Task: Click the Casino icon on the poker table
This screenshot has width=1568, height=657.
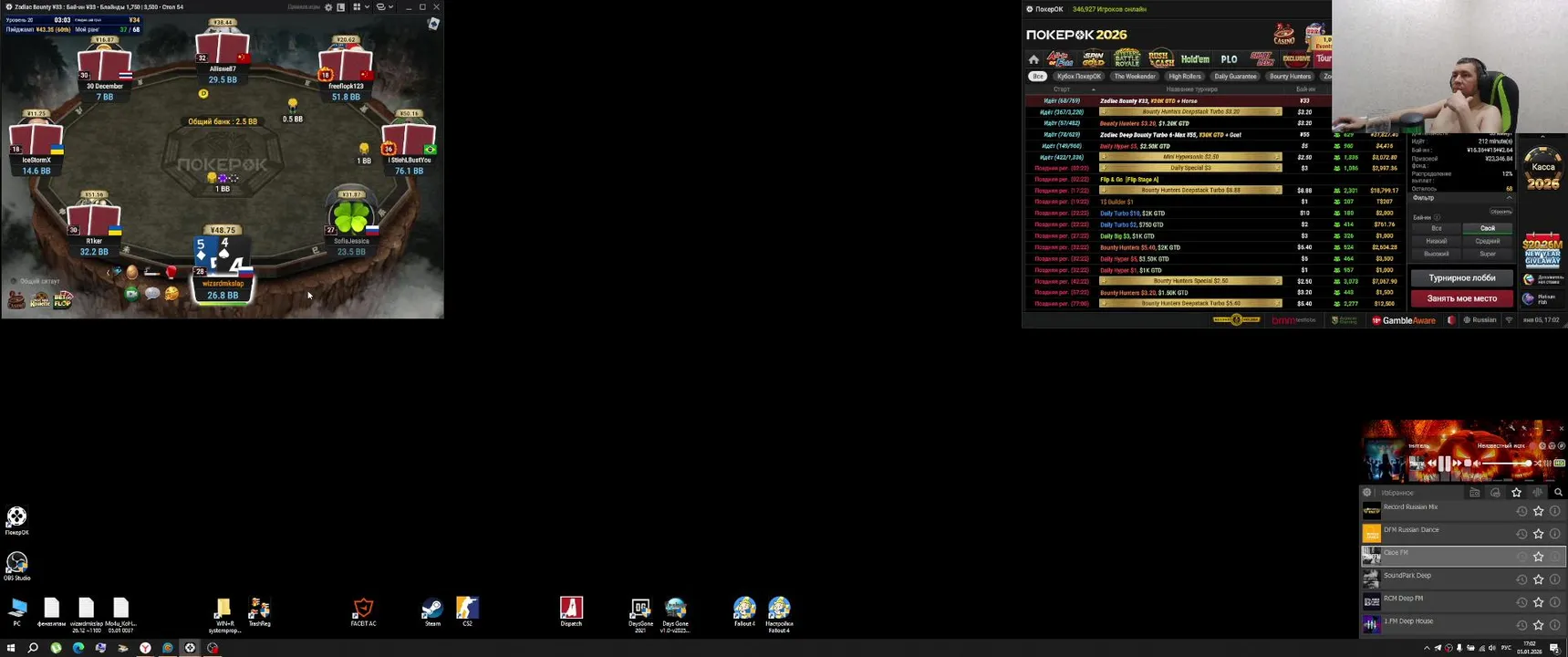Action: [16, 300]
